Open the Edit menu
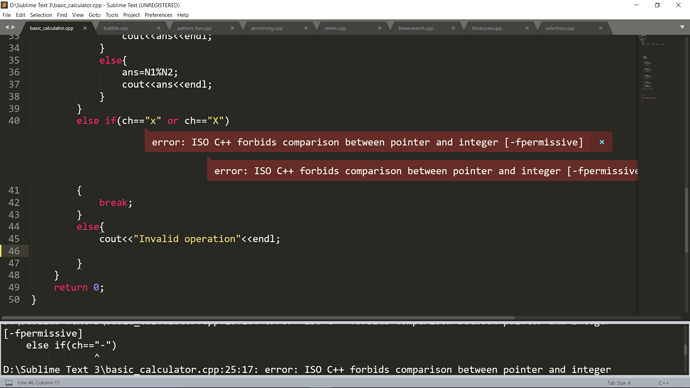Viewport: 690px width, 388px height. (20, 15)
